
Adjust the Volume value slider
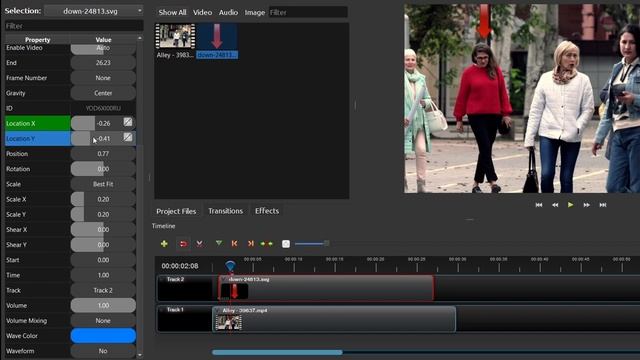click(x=103, y=305)
